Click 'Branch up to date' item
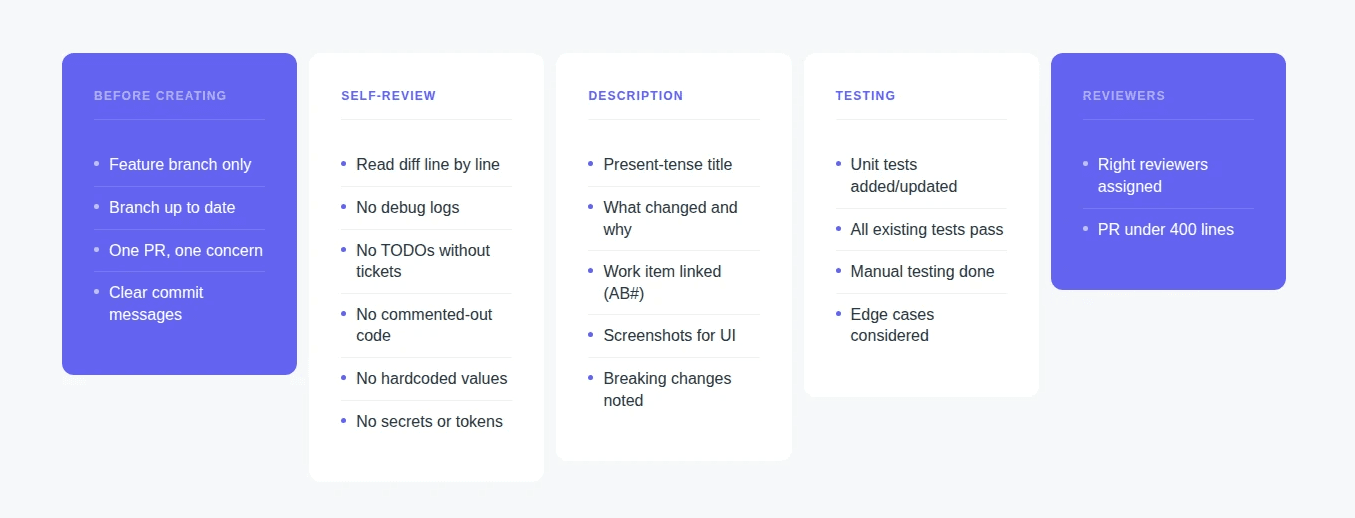The width and height of the screenshot is (1355, 518). pyautogui.click(x=172, y=208)
